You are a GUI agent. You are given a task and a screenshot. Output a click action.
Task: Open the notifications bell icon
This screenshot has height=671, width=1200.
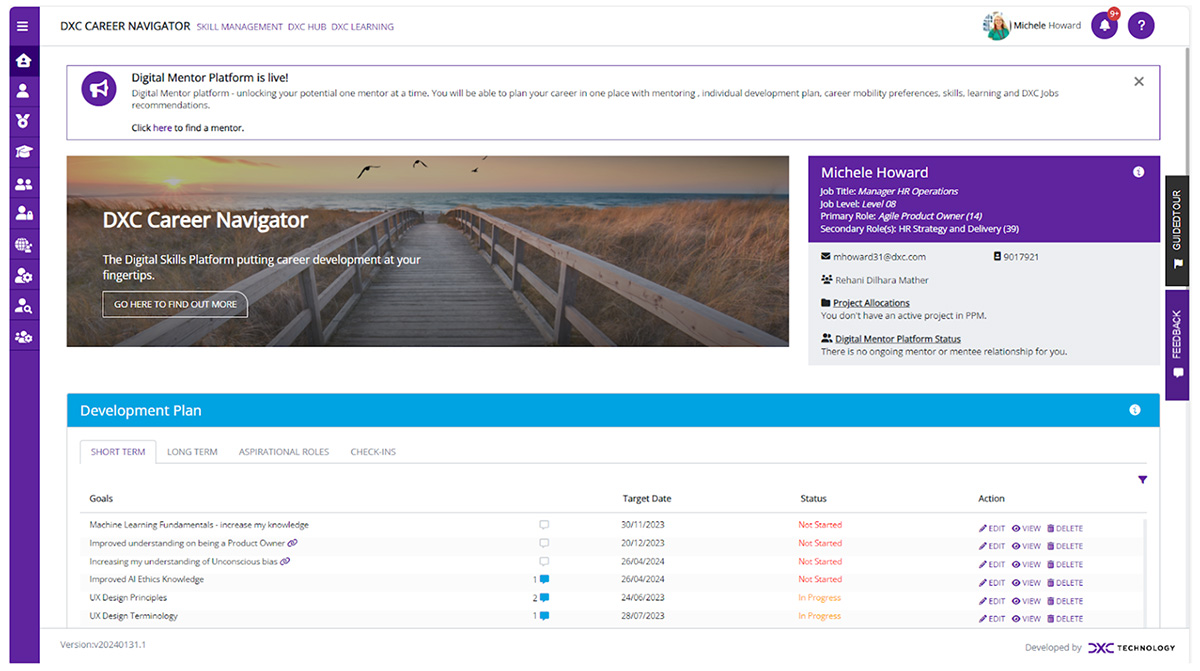pyautogui.click(x=1104, y=26)
